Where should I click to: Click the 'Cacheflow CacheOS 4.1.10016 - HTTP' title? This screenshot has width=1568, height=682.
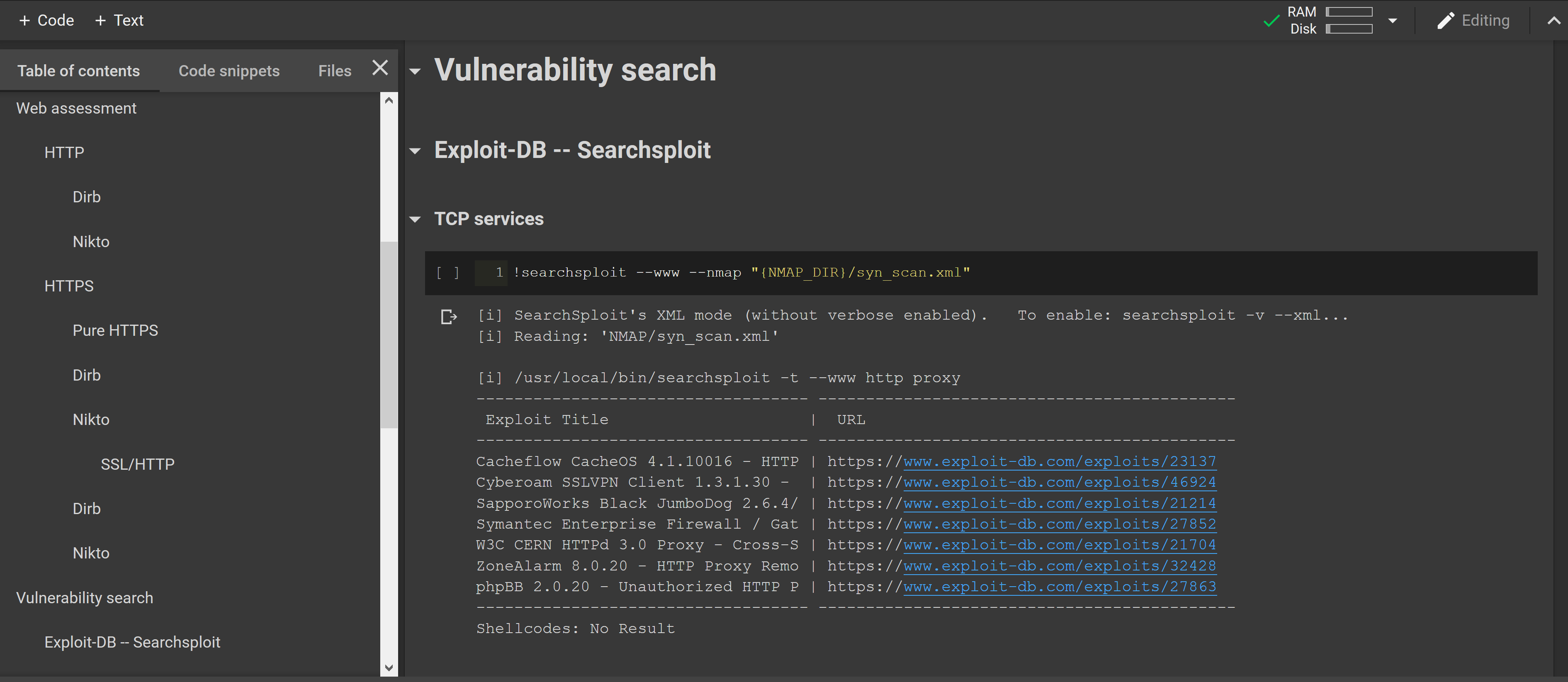pos(637,462)
